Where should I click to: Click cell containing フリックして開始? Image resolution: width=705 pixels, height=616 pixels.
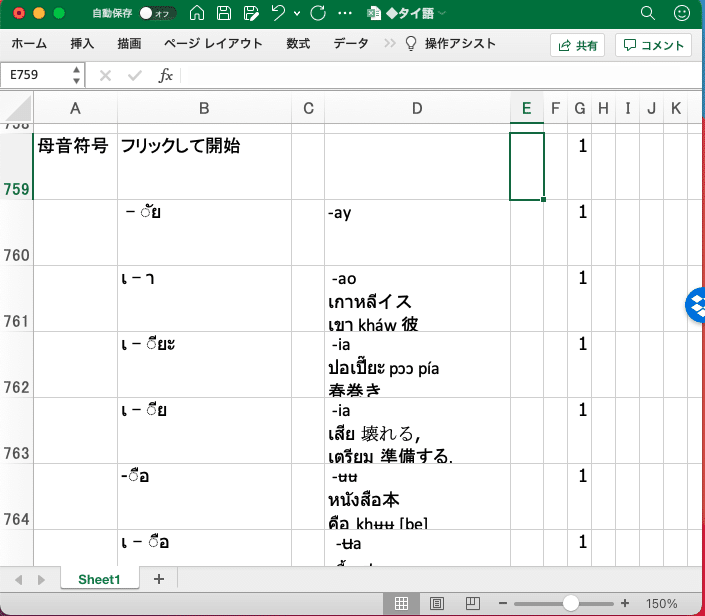(205, 166)
